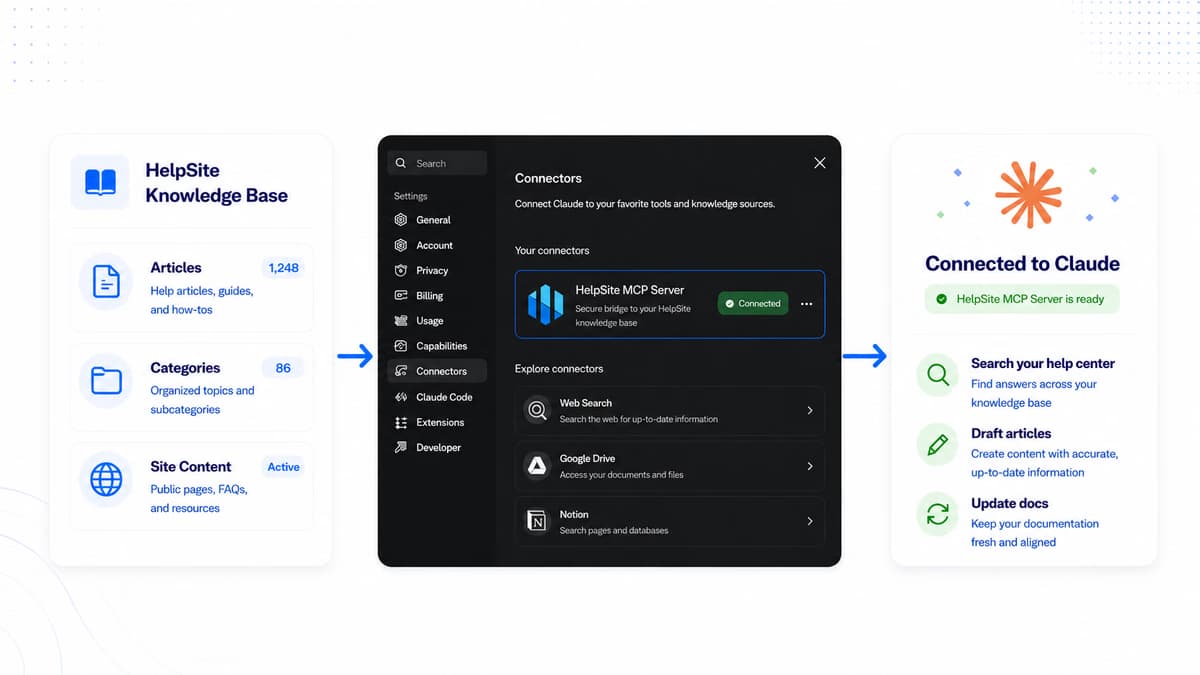Screen dimensions: 1200x675
Task: Click the Account sidebar icon
Action: coord(401,245)
